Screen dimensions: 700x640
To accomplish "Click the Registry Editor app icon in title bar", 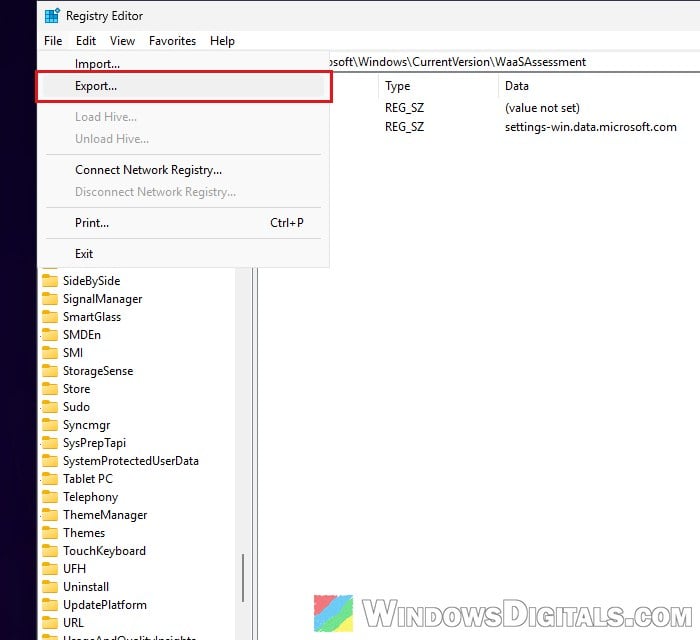I will point(52,16).
